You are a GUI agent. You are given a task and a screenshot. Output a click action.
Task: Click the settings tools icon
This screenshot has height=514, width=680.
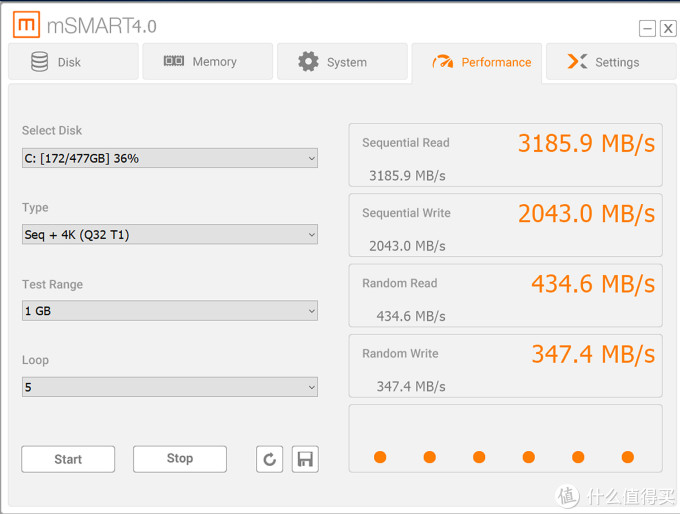[577, 62]
